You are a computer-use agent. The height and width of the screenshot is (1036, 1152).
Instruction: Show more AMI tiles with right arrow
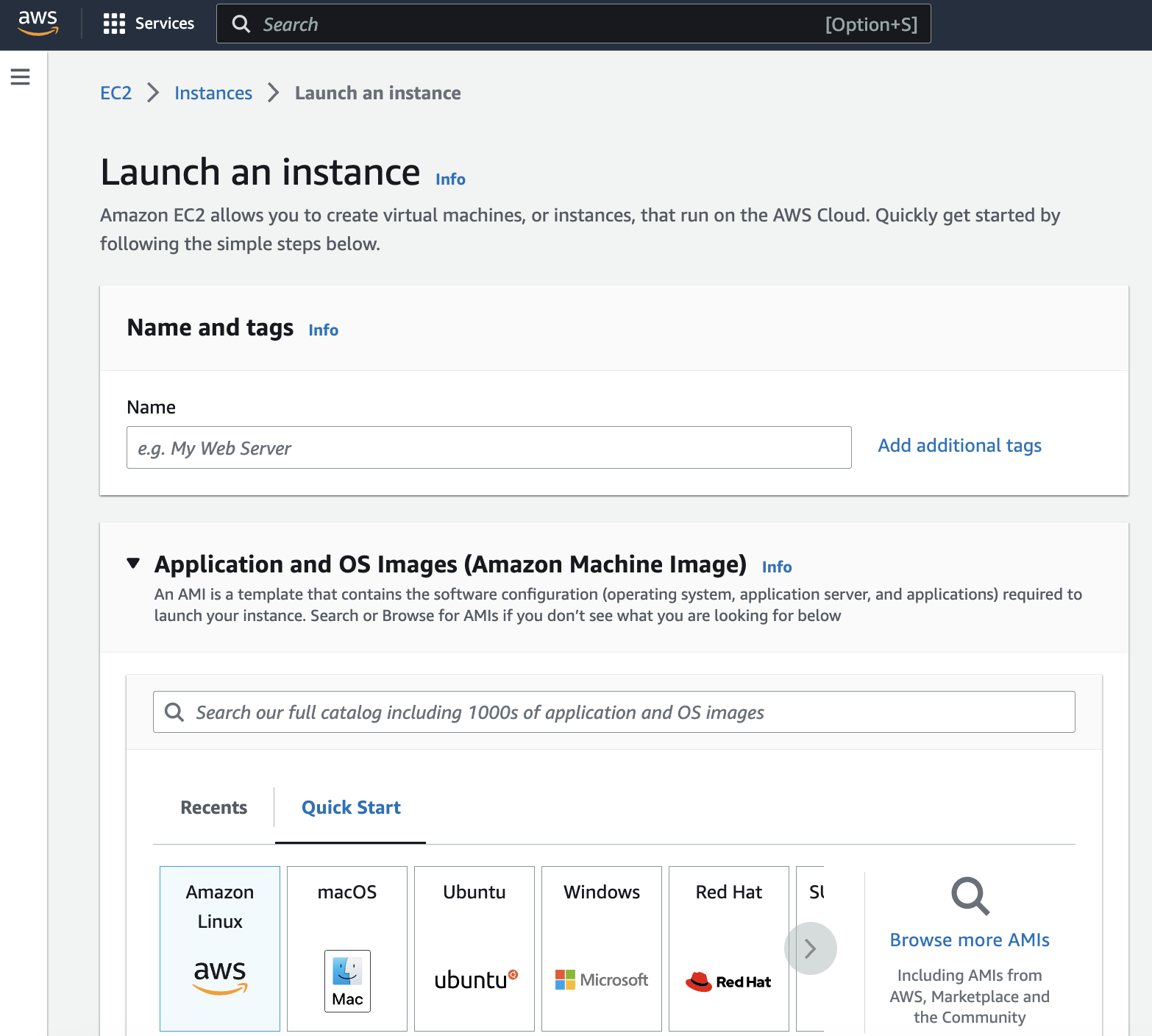811,948
